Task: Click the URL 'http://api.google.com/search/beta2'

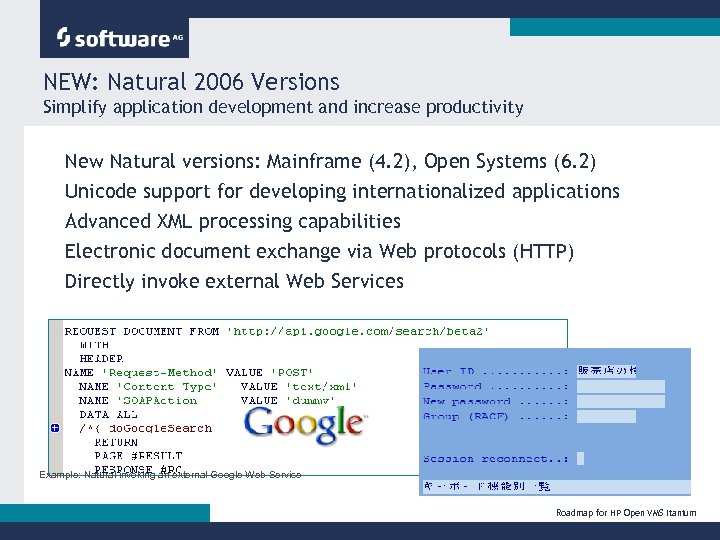Action: [x=358, y=331]
